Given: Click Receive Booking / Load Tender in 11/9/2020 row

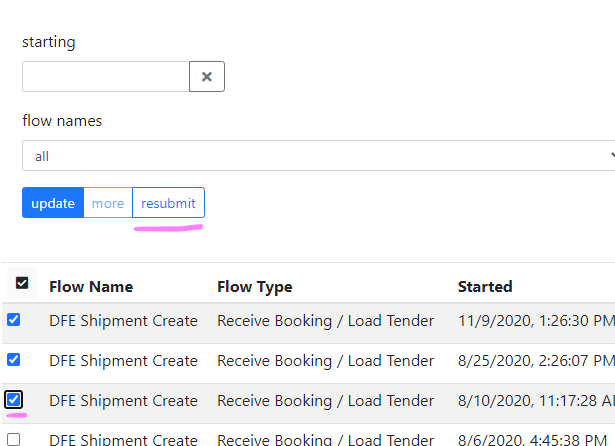Looking at the screenshot, I should [x=326, y=321].
